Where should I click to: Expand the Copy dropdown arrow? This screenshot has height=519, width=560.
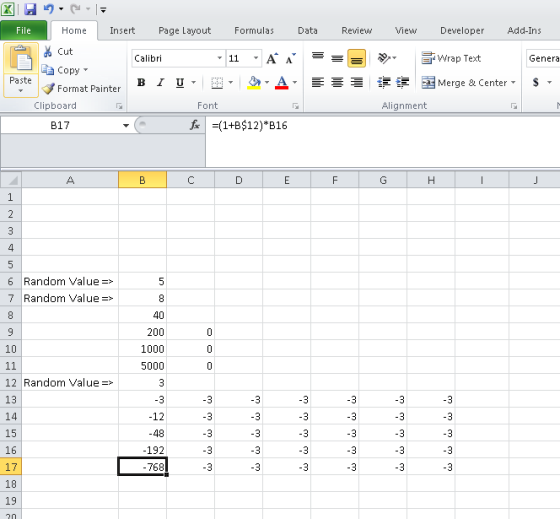[x=86, y=70]
